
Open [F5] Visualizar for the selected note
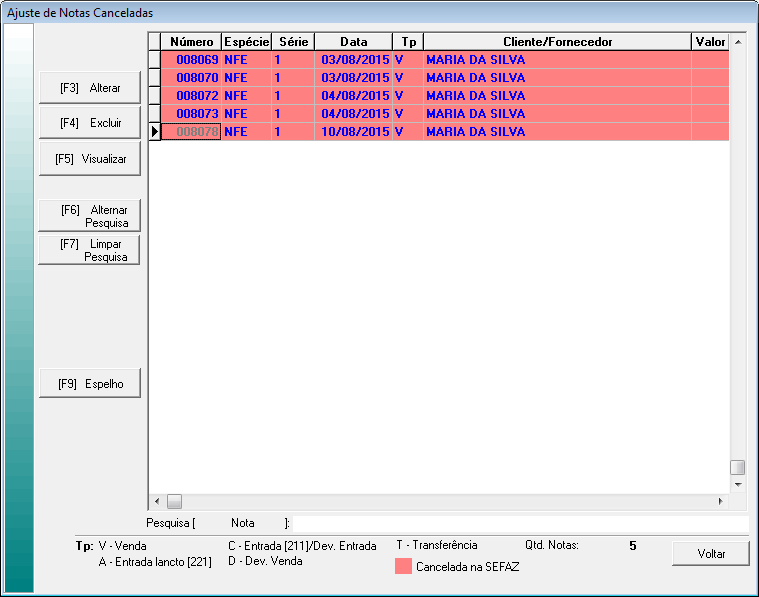(89, 159)
